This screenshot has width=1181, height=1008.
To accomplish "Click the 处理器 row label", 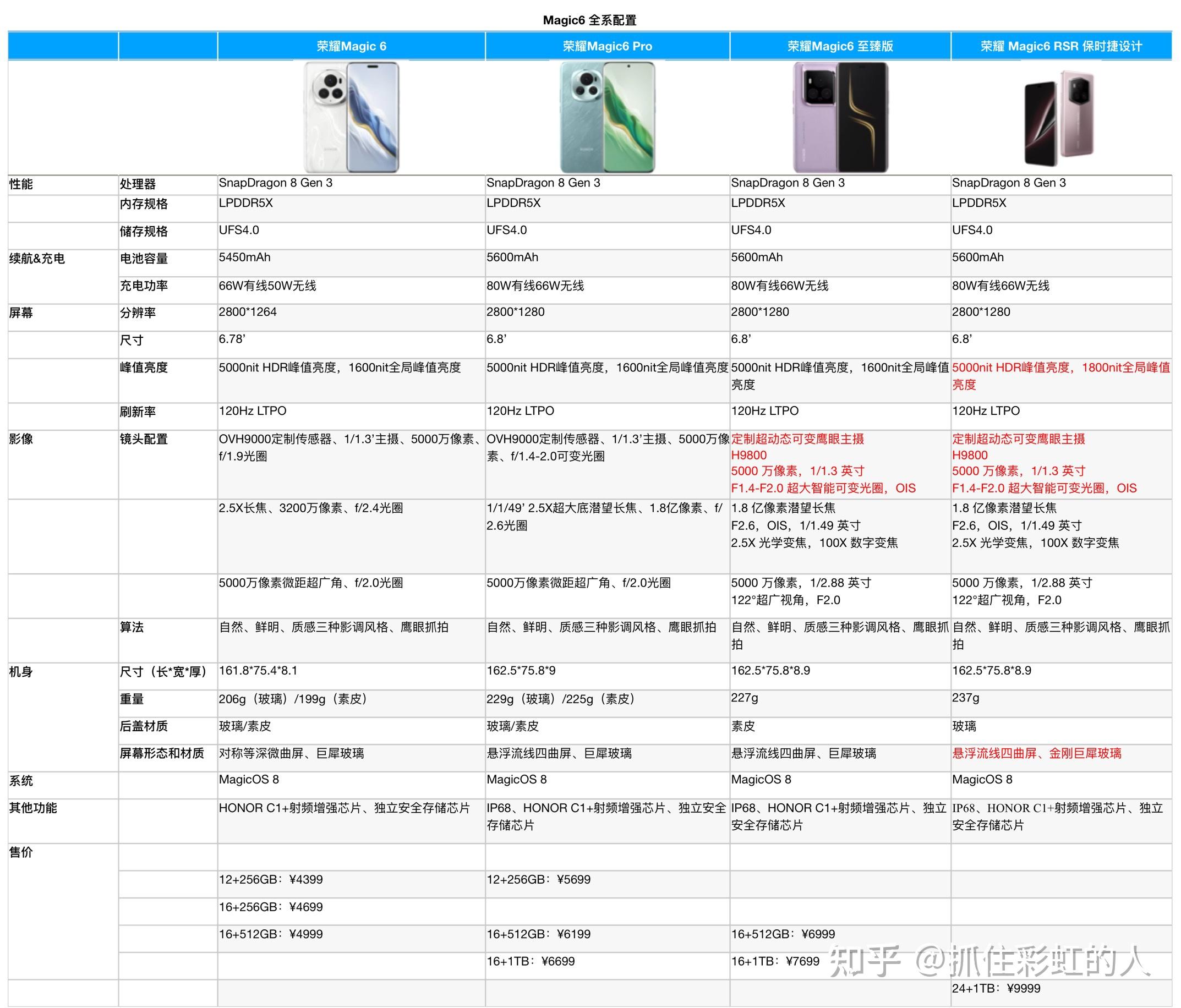I will tap(138, 184).
